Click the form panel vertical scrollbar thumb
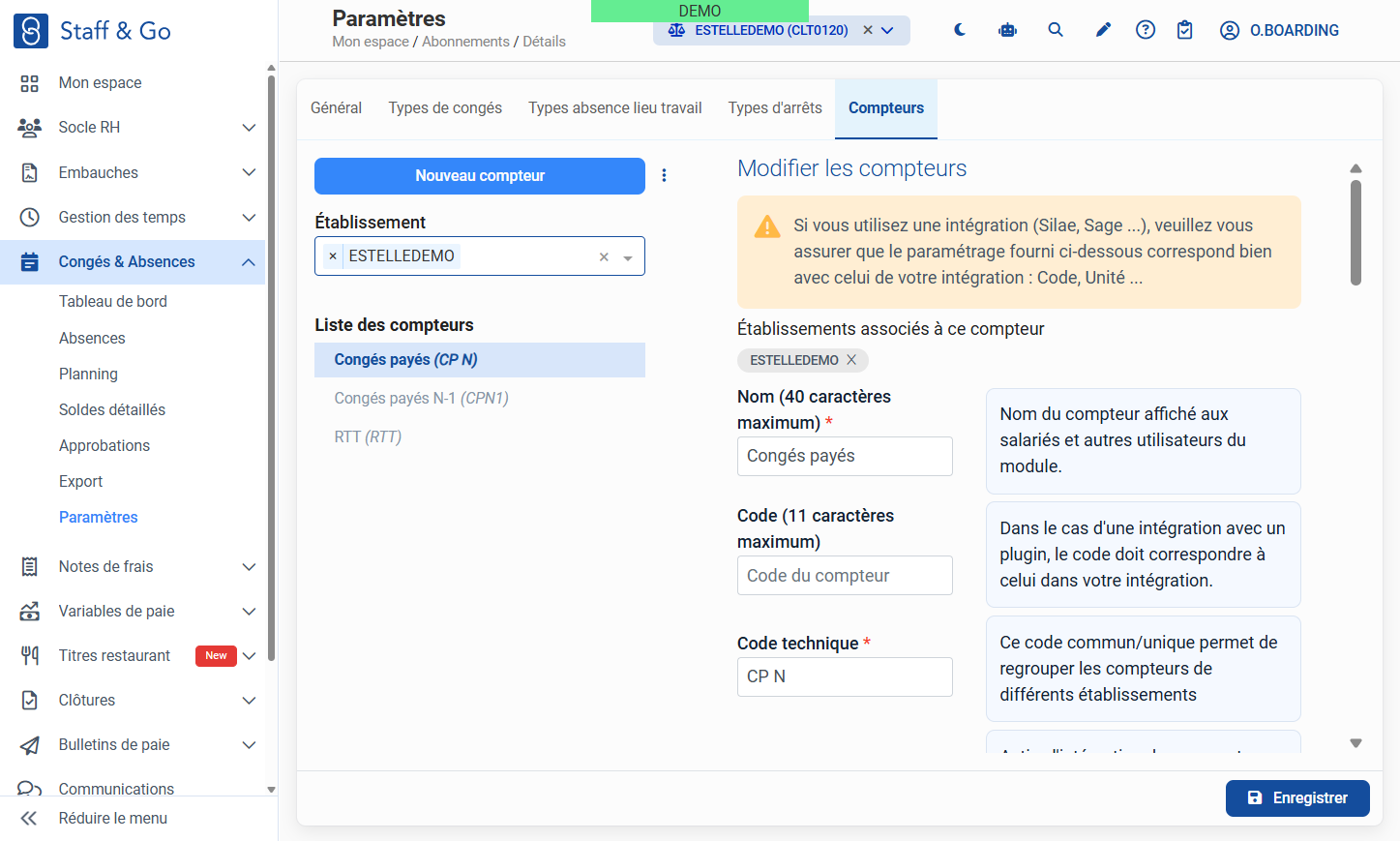The height and width of the screenshot is (841, 1400). 1355,233
